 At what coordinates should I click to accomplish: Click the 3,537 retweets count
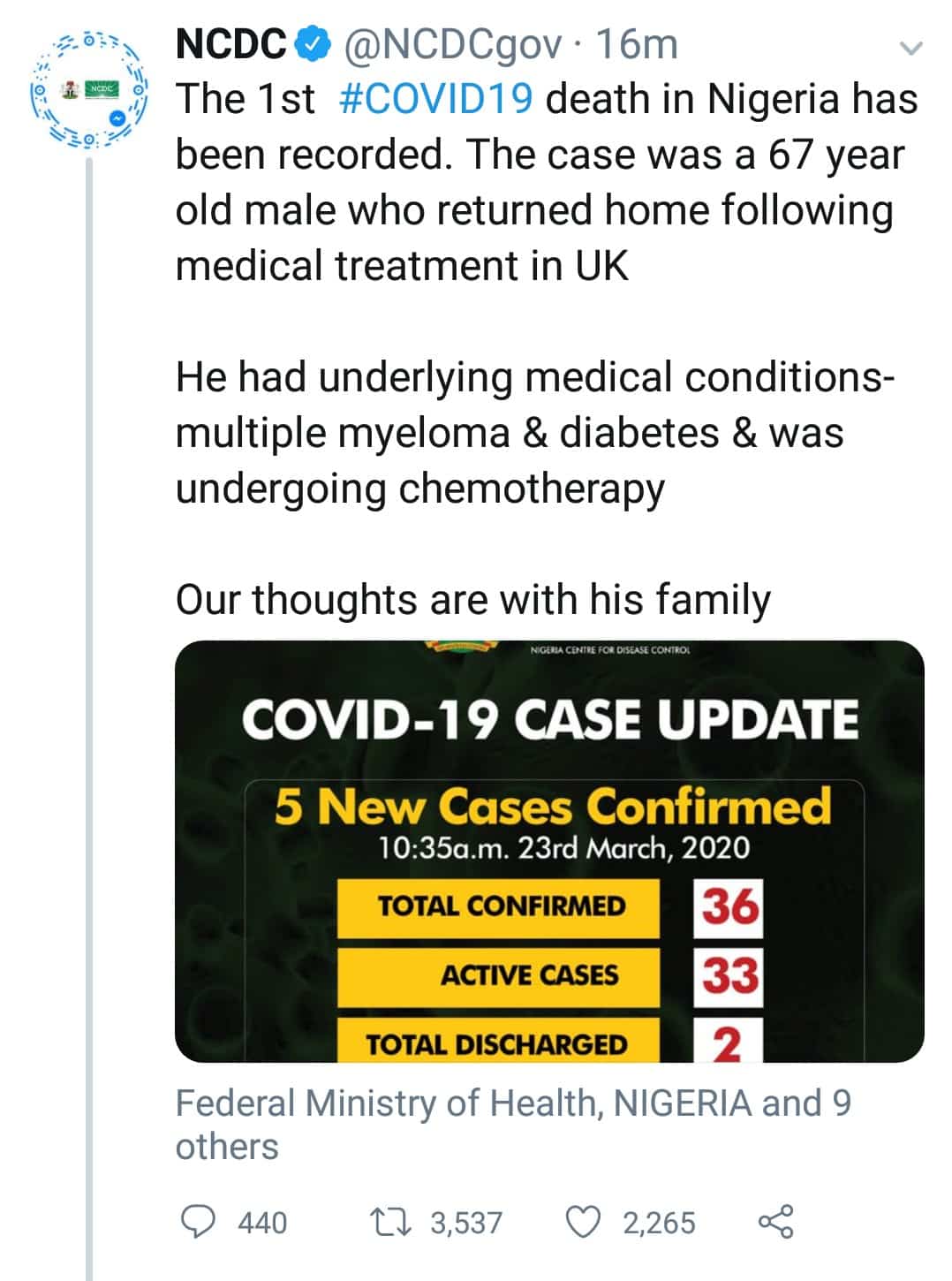point(466,1224)
